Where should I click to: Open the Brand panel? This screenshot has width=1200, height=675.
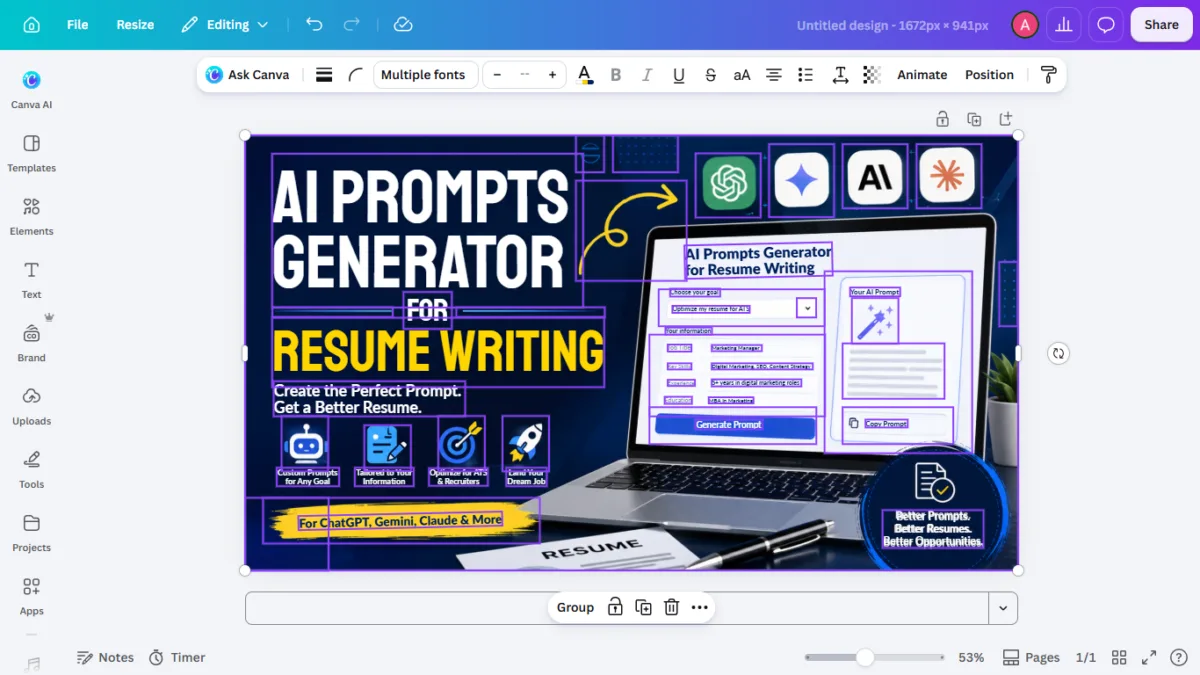32,342
